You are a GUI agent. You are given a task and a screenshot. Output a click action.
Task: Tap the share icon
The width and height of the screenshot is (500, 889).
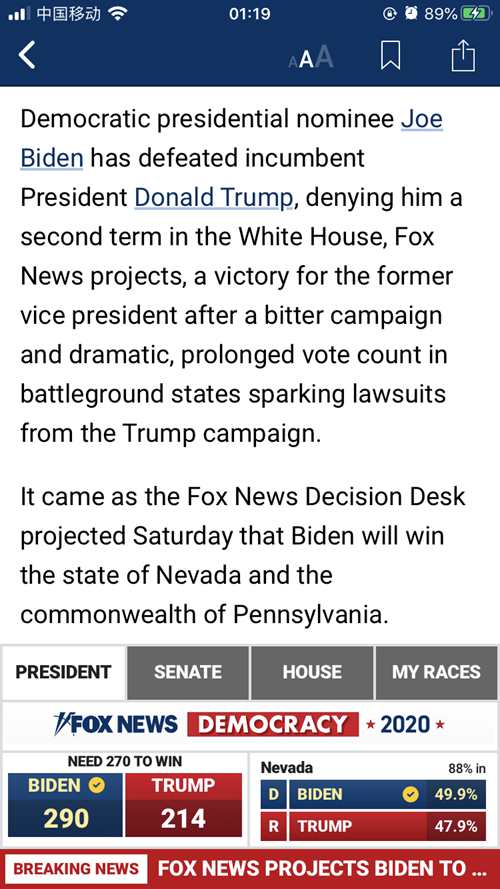463,55
